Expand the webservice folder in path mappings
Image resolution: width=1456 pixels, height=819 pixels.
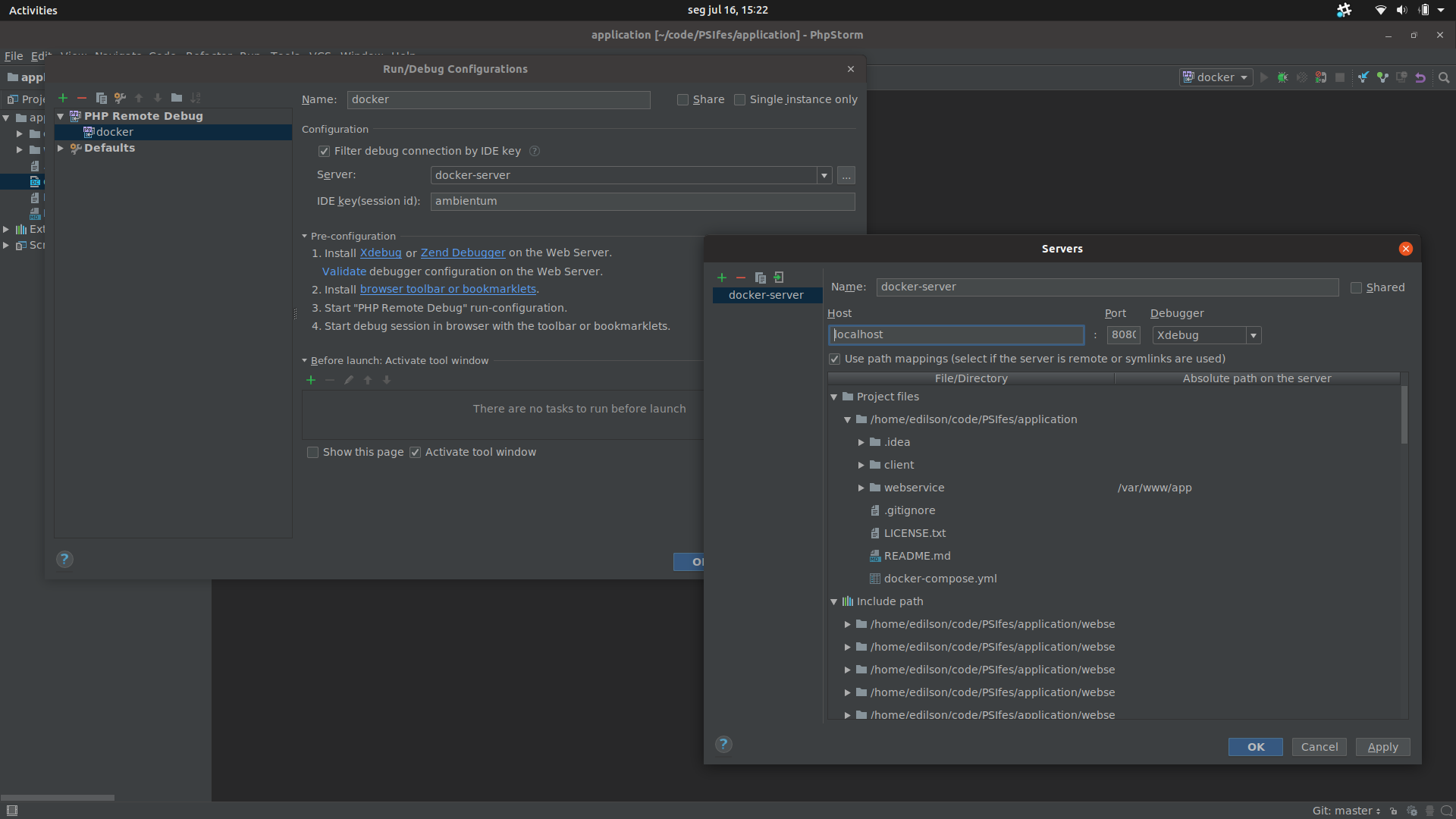coord(861,488)
